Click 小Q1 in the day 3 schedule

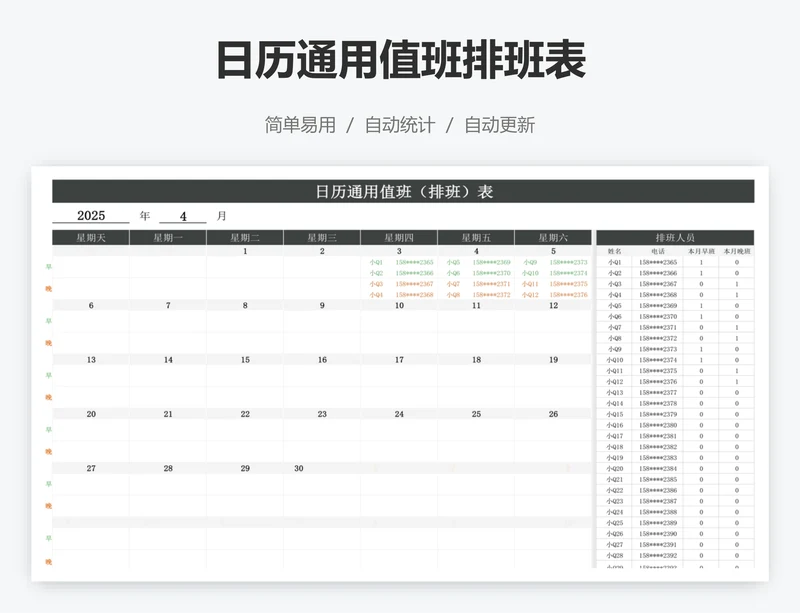click(x=376, y=262)
